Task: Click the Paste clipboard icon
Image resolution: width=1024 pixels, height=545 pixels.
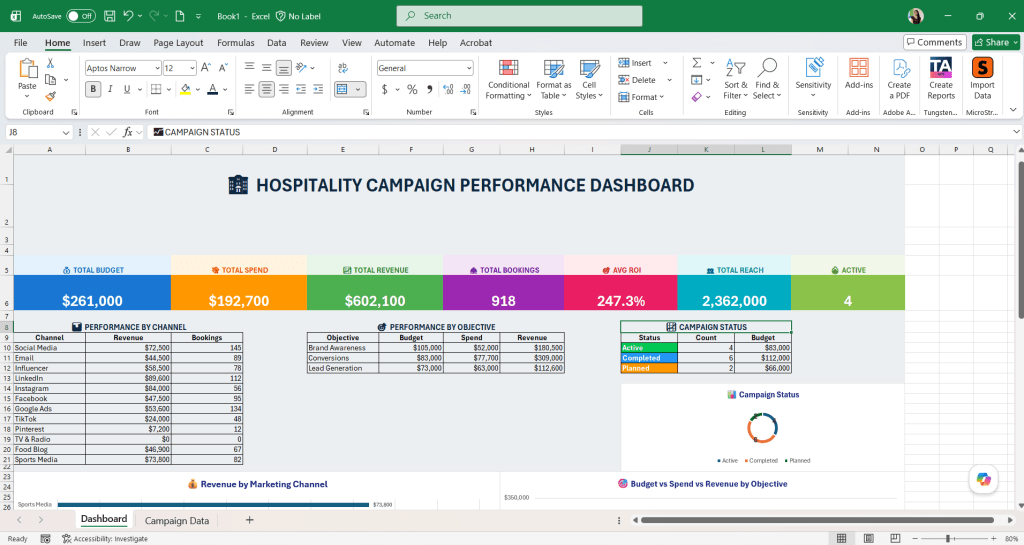Action: coord(27,69)
